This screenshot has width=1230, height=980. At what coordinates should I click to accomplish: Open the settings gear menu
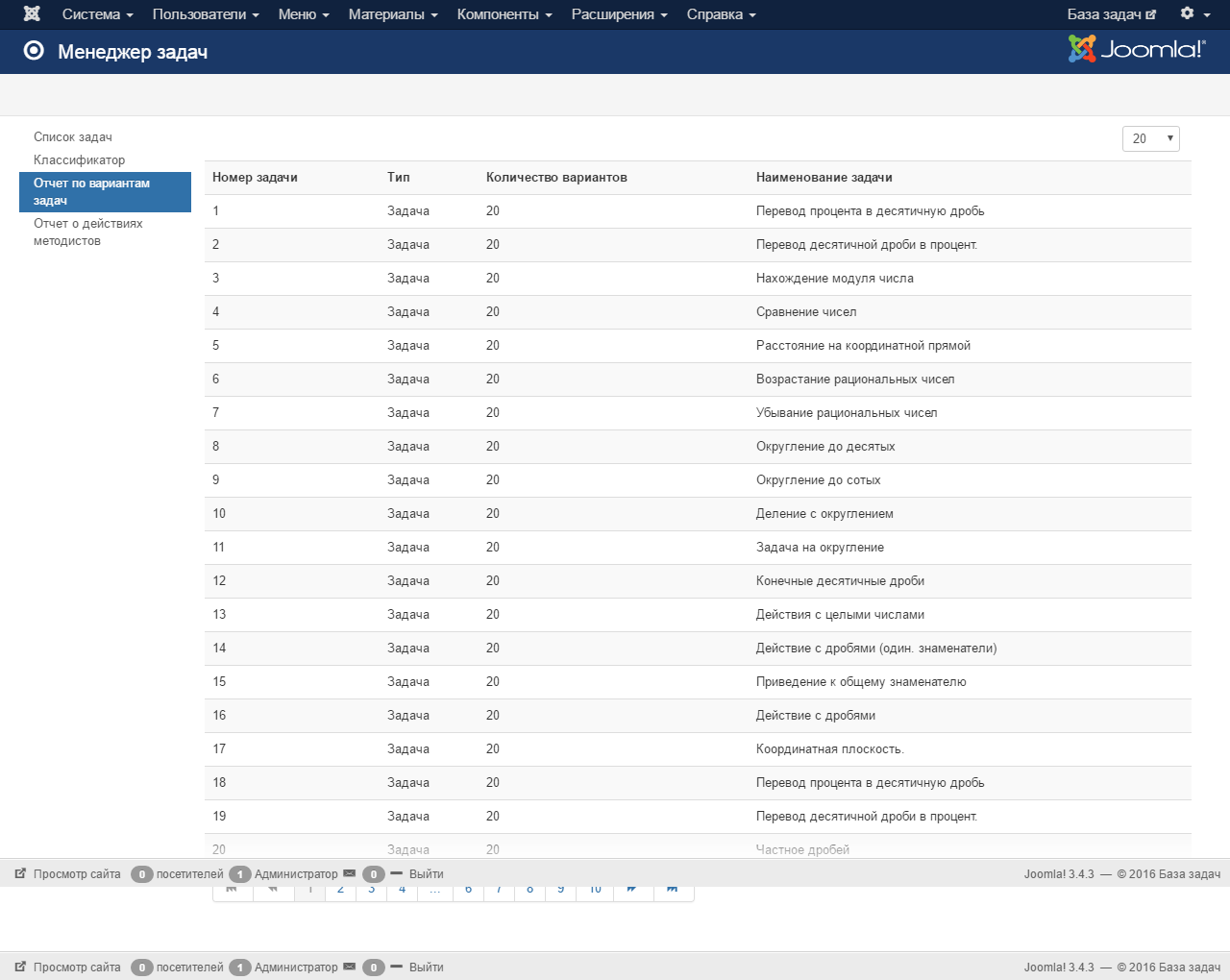pos(1195,13)
